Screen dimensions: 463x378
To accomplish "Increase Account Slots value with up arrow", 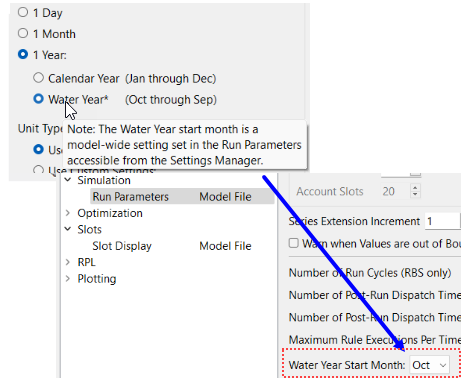I will click(x=415, y=188).
